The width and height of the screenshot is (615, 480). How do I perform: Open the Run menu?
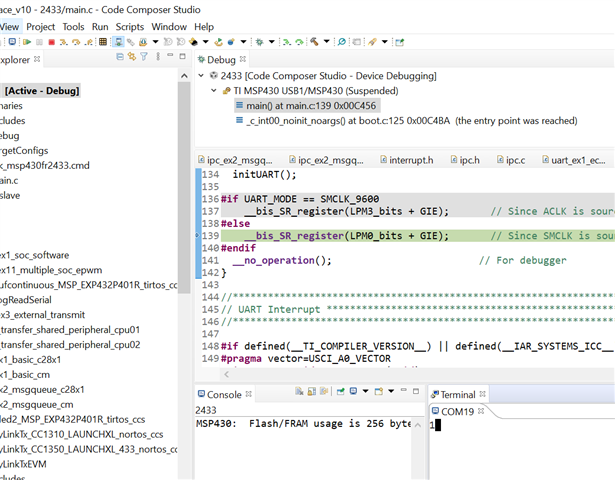tap(100, 26)
